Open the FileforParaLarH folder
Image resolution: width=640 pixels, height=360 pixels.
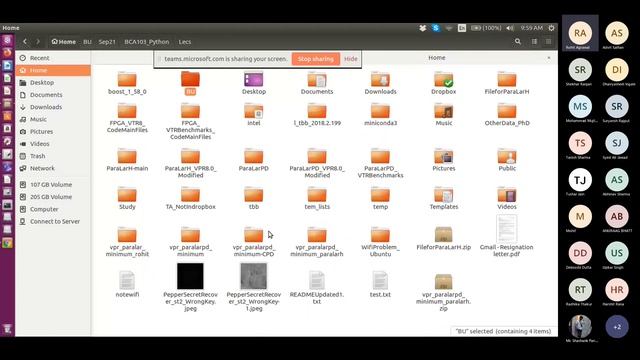507,79
